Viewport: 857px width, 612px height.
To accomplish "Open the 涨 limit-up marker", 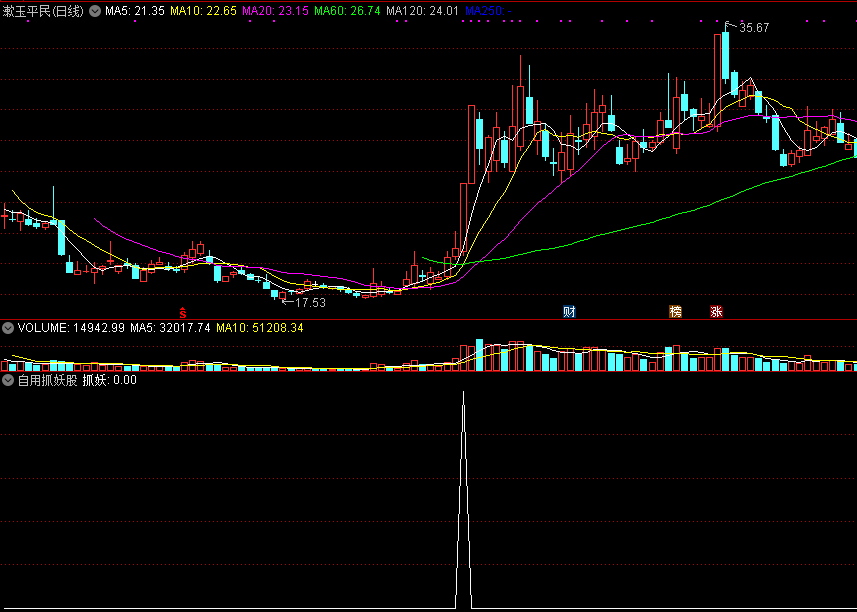I will pos(717,312).
